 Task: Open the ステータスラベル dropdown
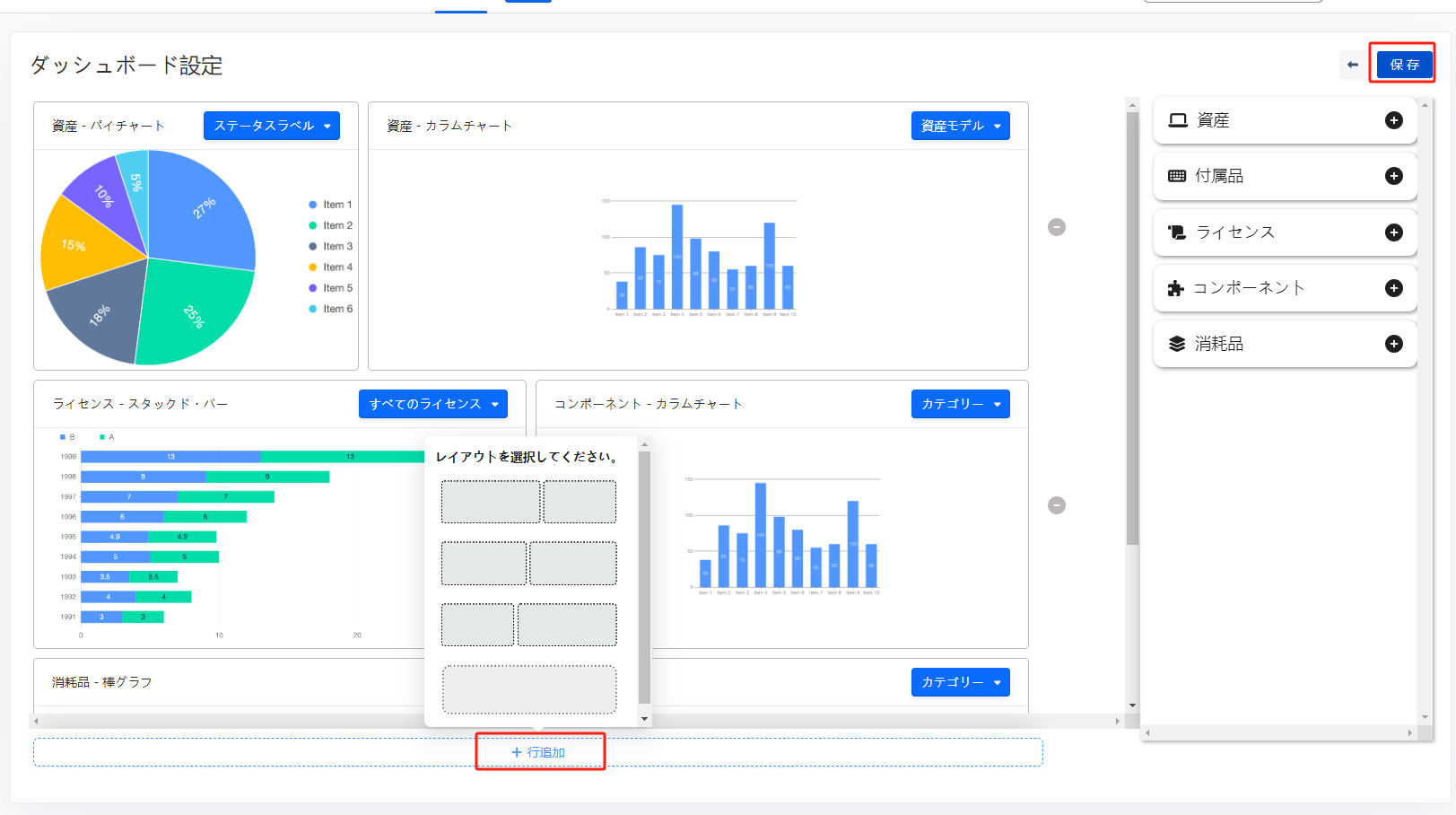coord(272,126)
